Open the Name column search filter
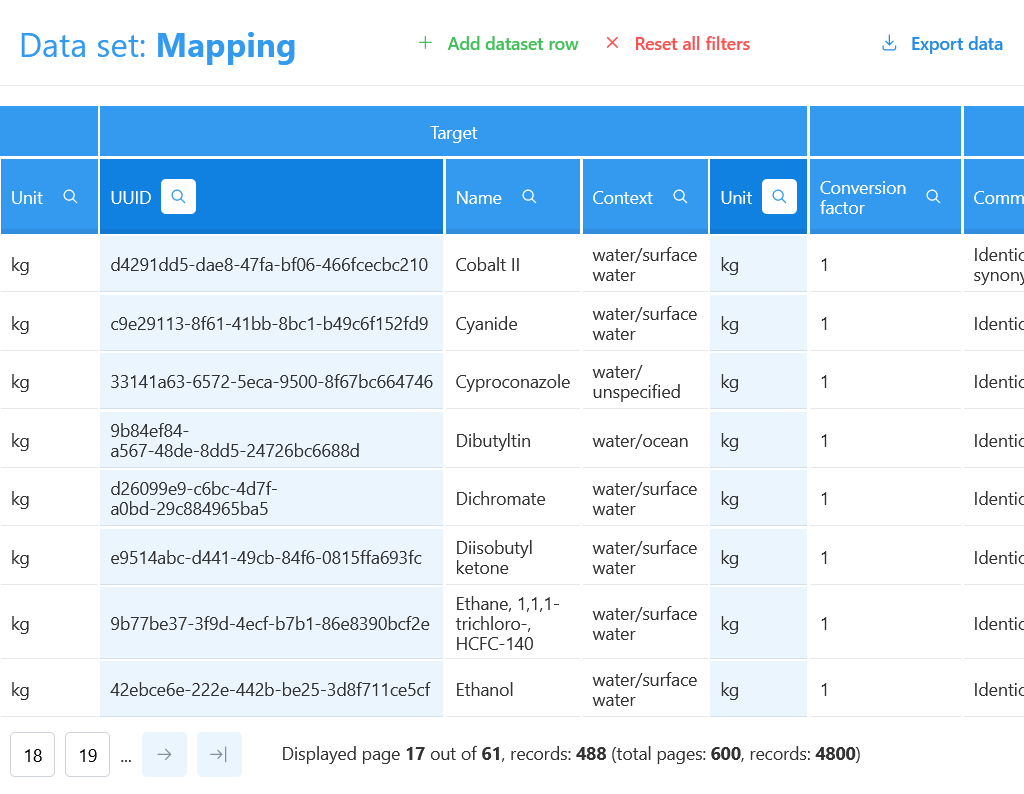Image resolution: width=1024 pixels, height=794 pixels. (529, 197)
